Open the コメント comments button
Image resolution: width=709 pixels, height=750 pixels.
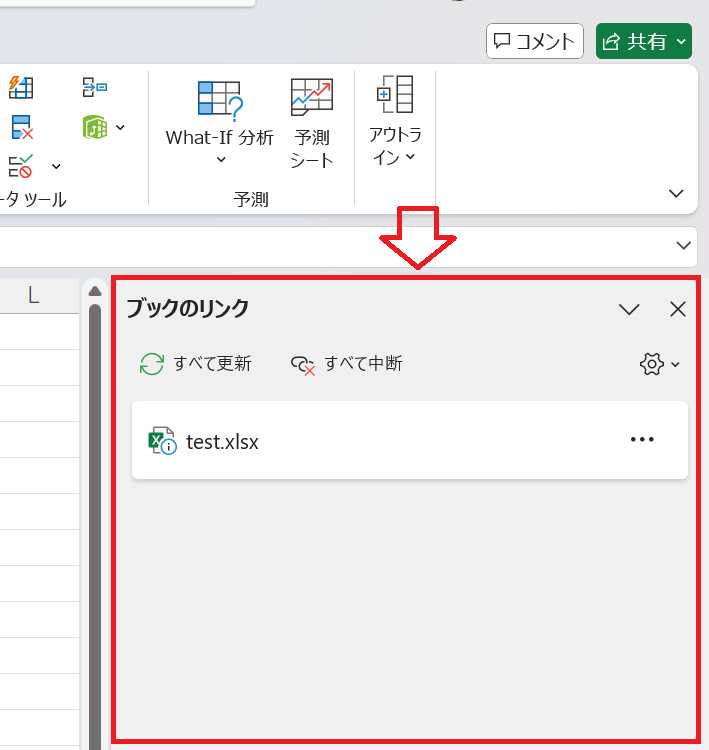pos(534,41)
